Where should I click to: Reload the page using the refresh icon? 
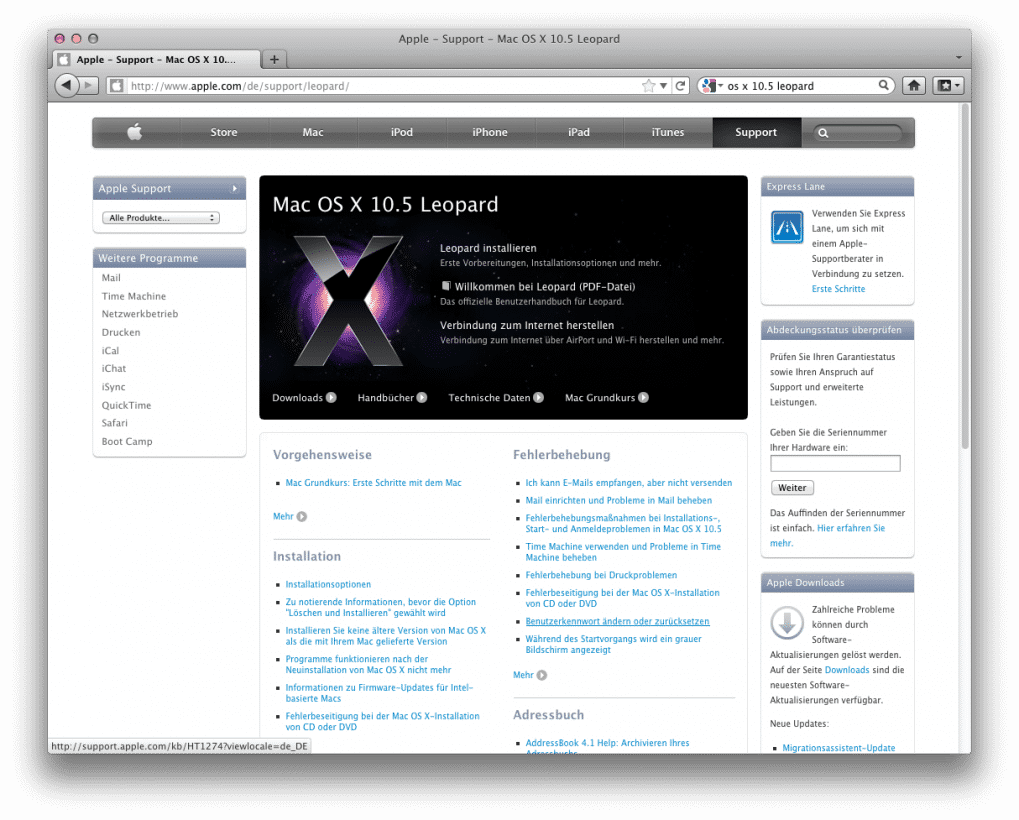pos(680,86)
